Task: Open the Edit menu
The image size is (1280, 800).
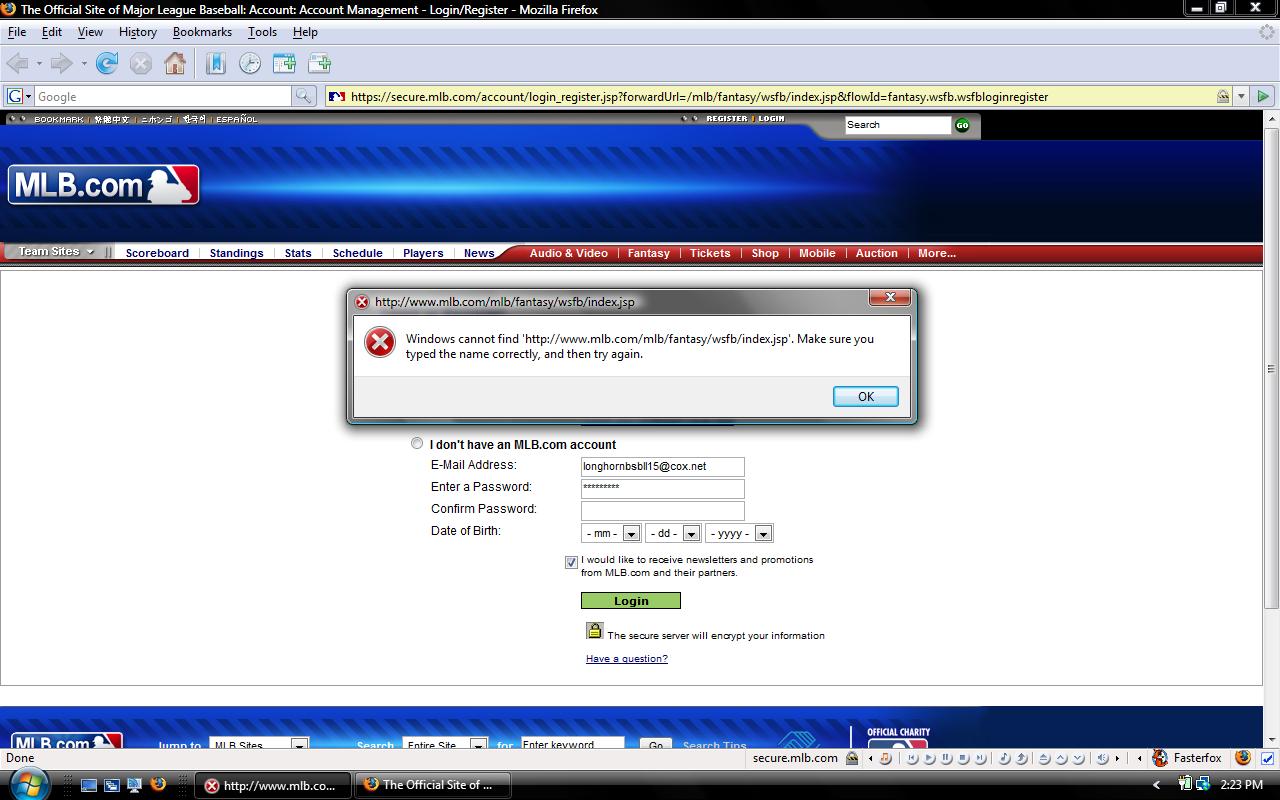Action: (x=52, y=32)
